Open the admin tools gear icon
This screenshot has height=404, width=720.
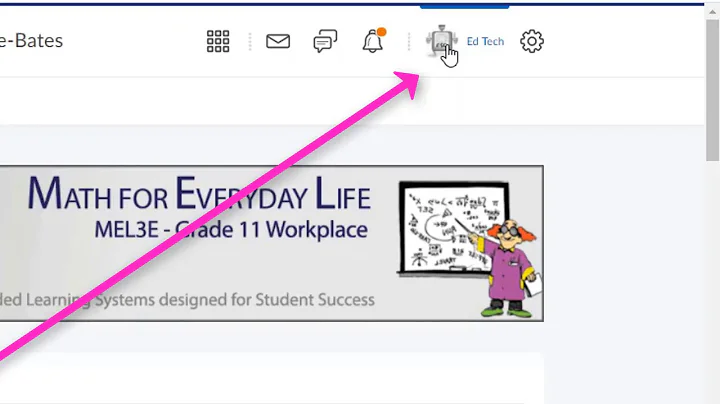click(x=532, y=41)
